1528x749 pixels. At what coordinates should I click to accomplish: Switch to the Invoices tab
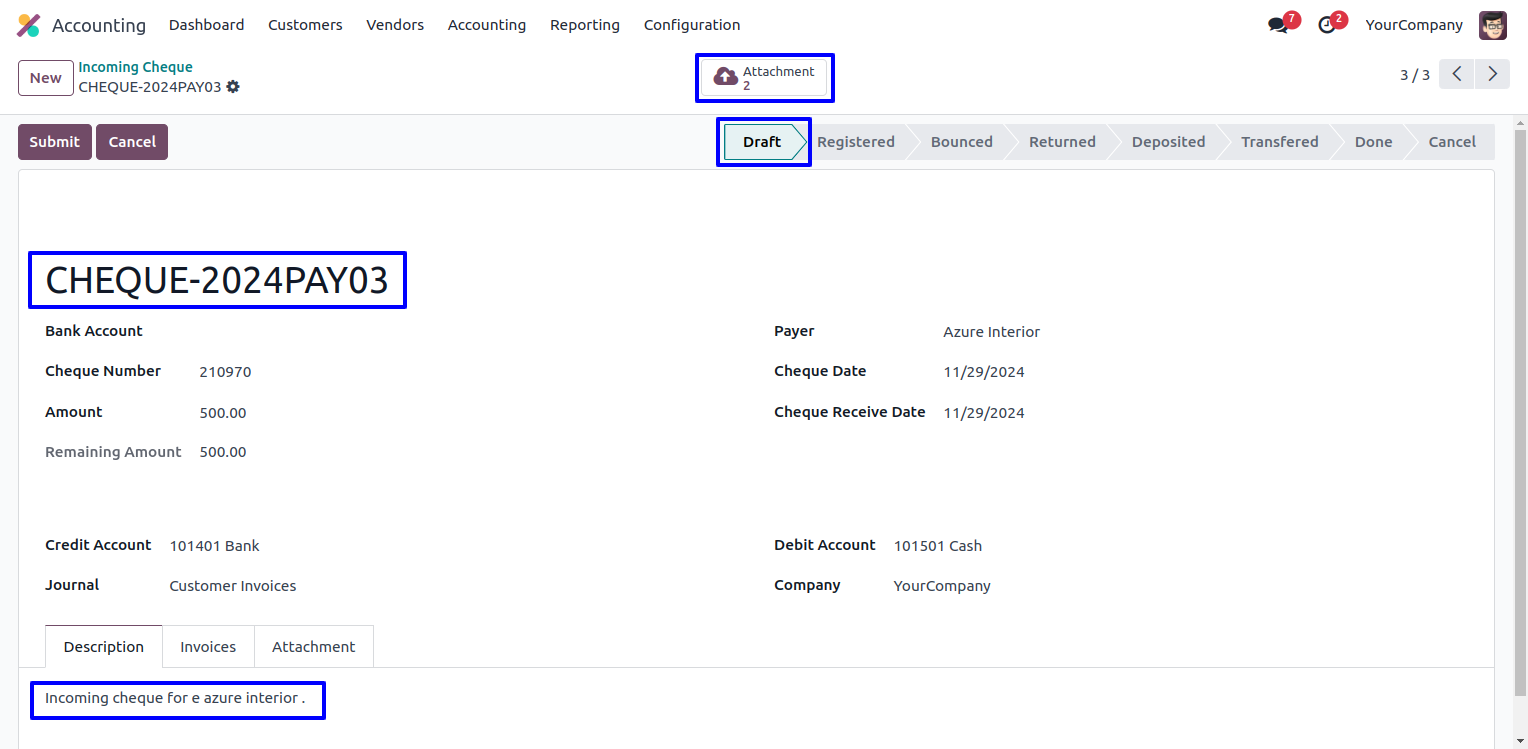208,647
